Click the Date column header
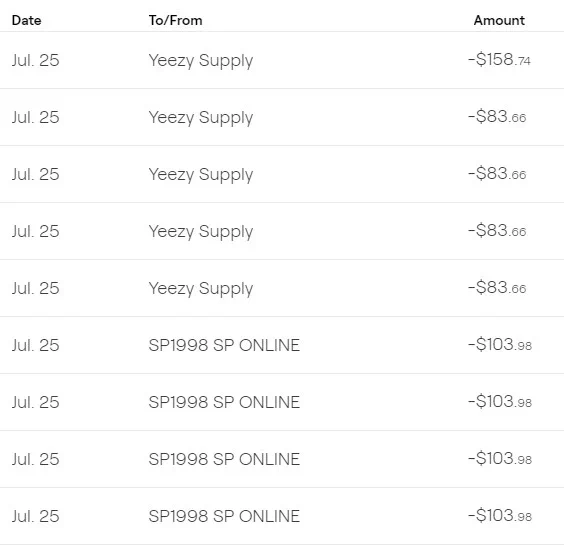Image resolution: width=564 pixels, height=545 pixels. (x=26, y=20)
